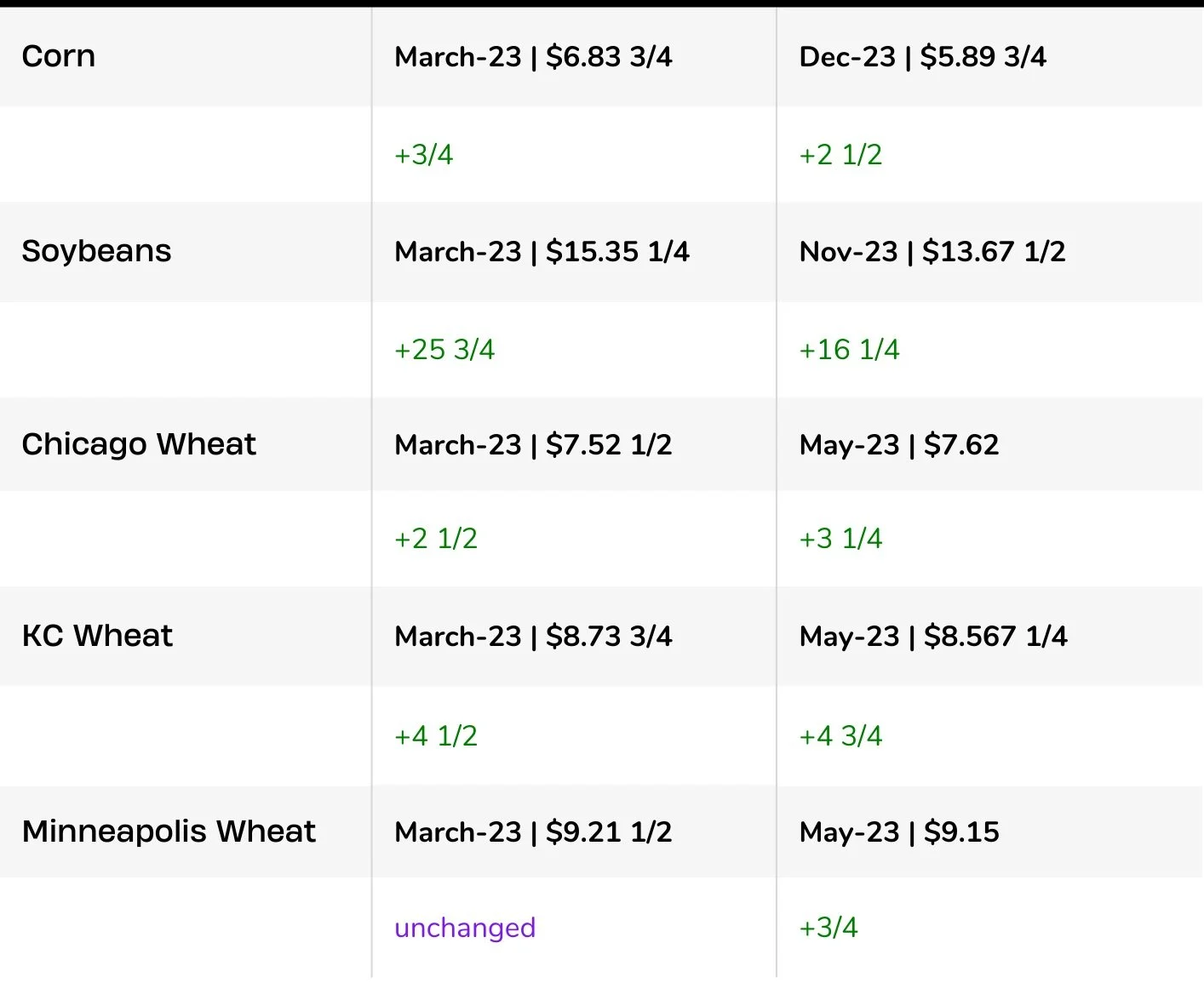1204x1000 pixels.
Task: Click the Minneapolis Wheat label
Action: [x=169, y=831]
